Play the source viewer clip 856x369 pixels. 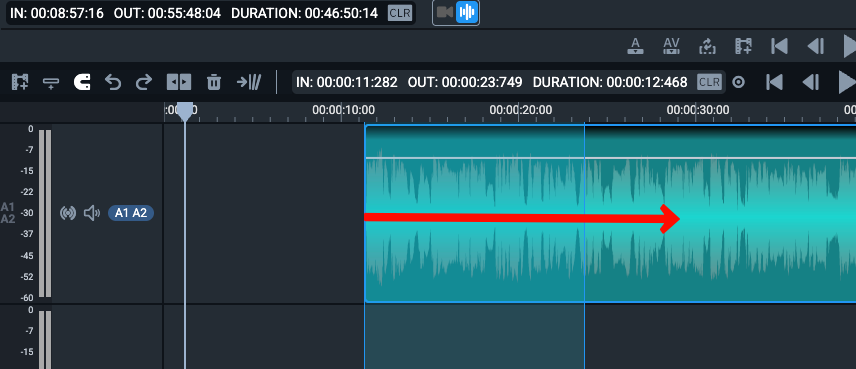[849, 46]
